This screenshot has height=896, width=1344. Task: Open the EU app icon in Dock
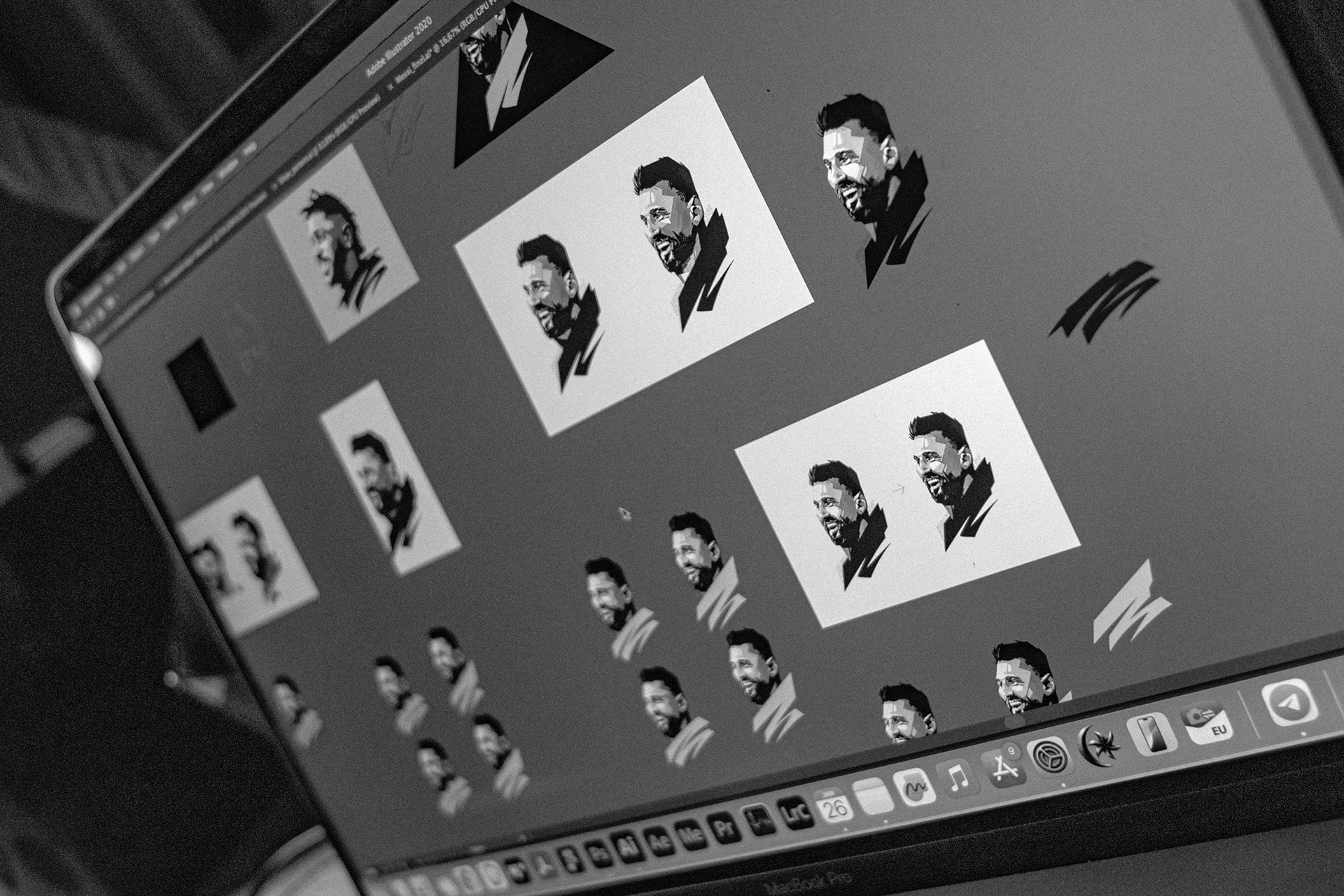(1206, 723)
